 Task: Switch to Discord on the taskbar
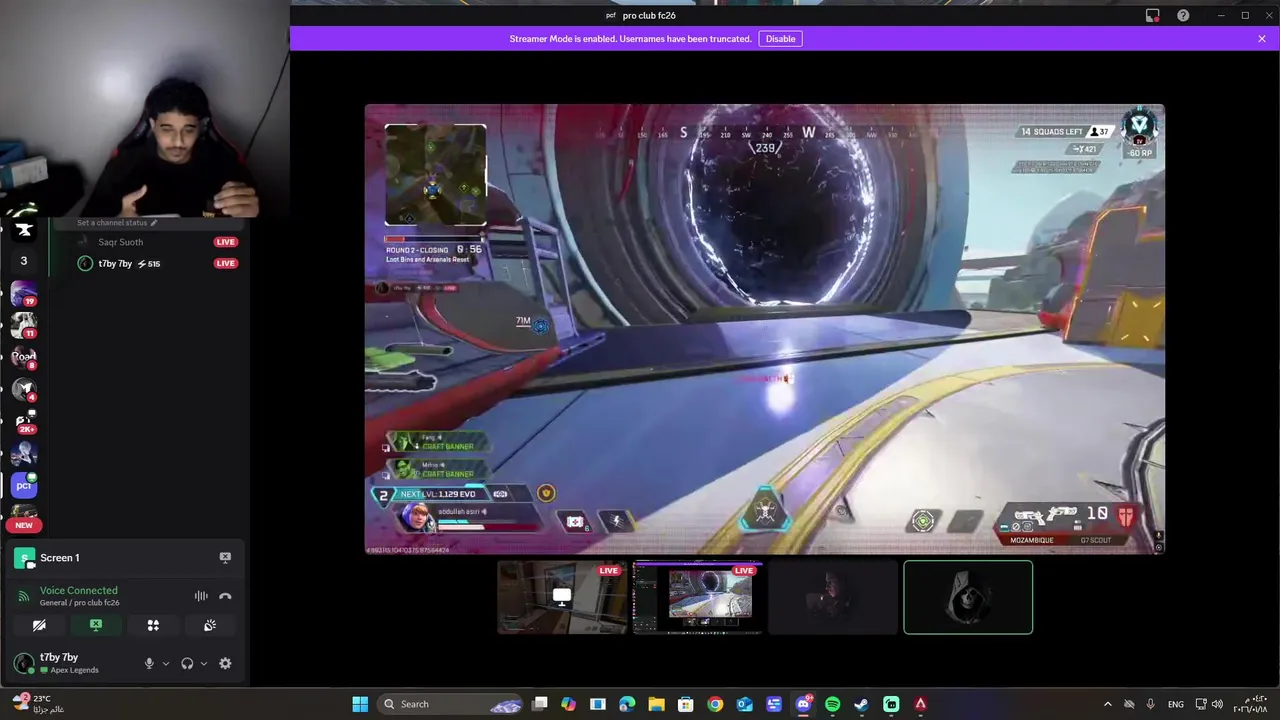point(803,704)
